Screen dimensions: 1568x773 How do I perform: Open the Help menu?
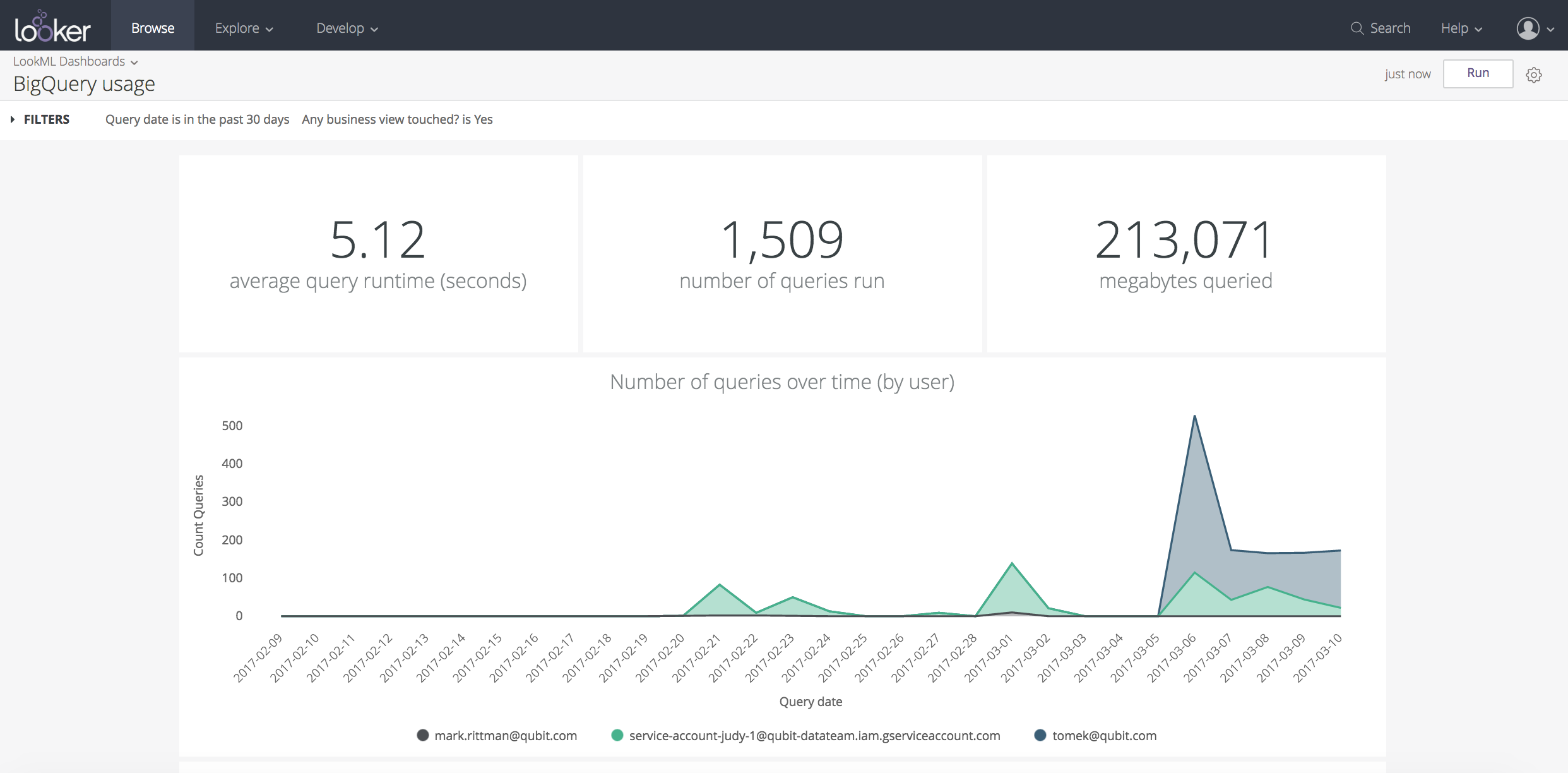(x=1461, y=28)
